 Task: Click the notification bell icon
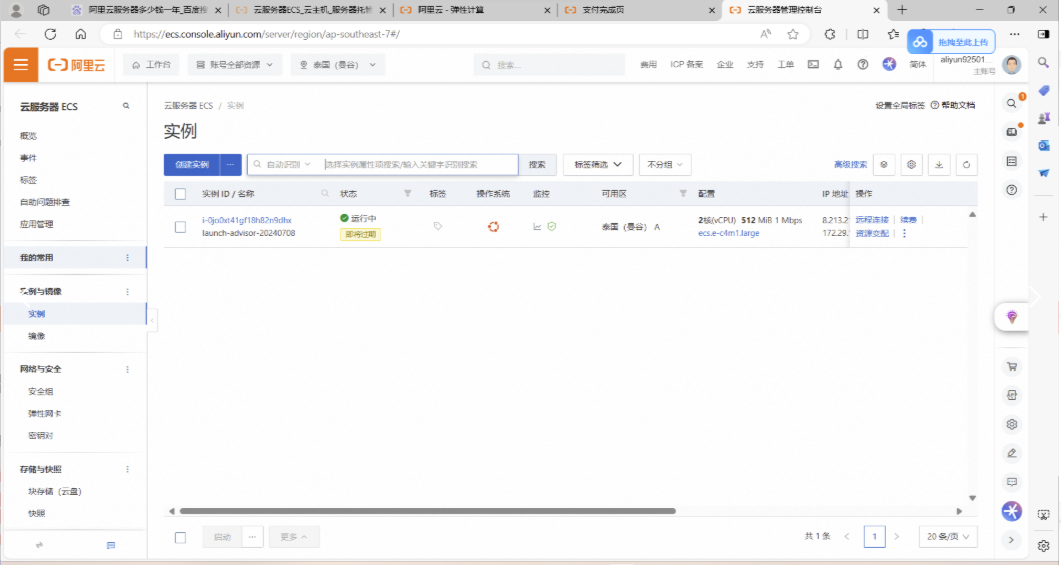point(838,65)
